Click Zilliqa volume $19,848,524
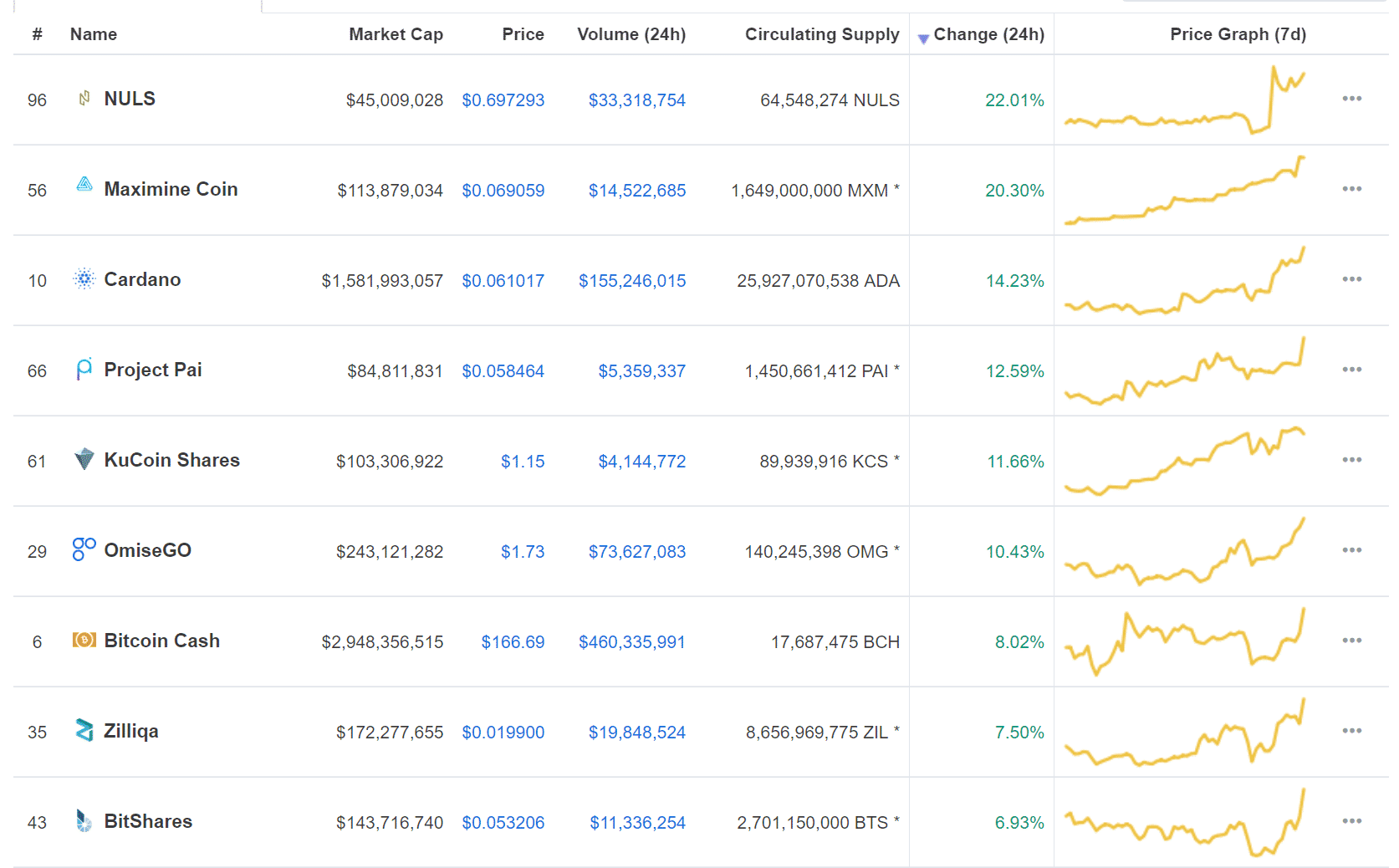Screen dimensions: 1399x868 click(636, 733)
